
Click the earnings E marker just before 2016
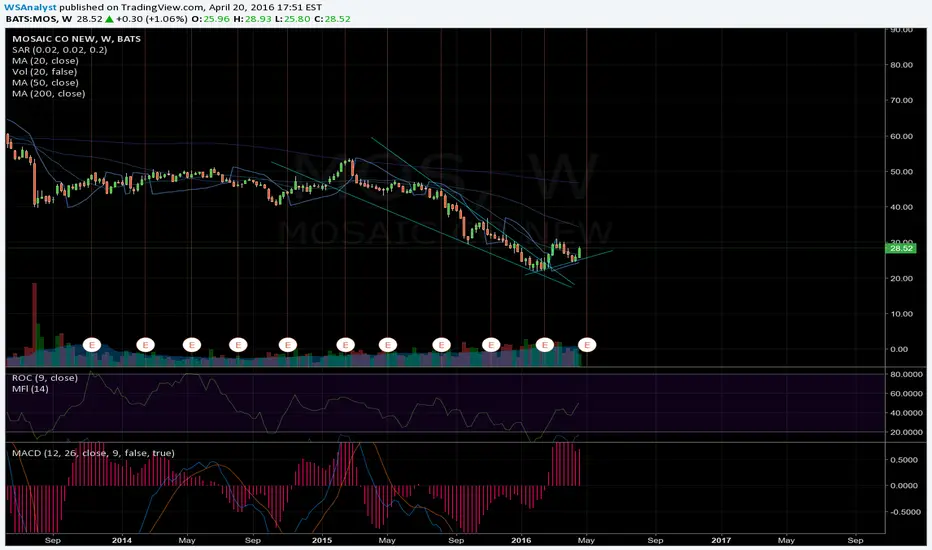[491, 345]
